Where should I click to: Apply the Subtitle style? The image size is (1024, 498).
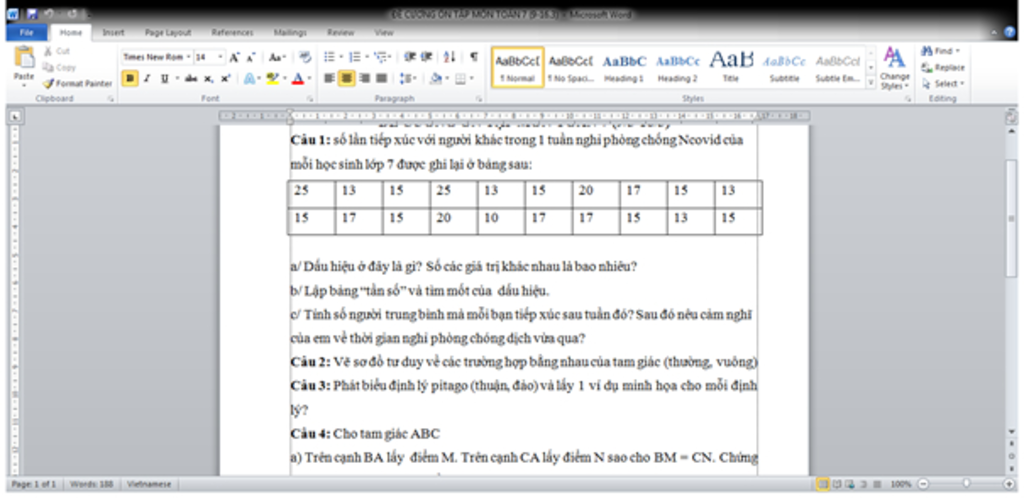point(784,67)
